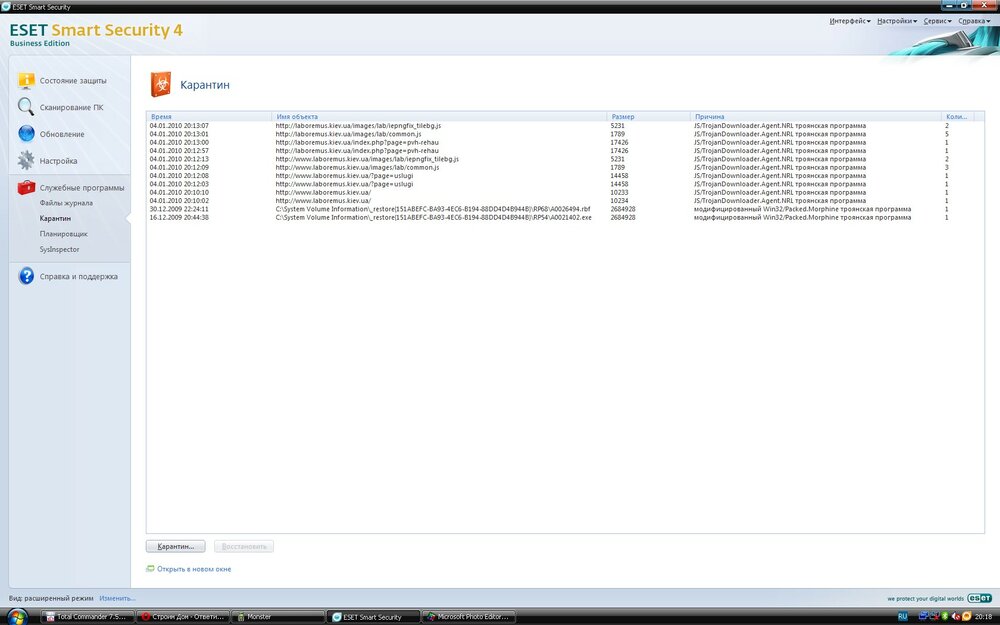Screen dimensions: 1000x625
Task: Switch to Monster taskbar button
Action: click(277, 617)
